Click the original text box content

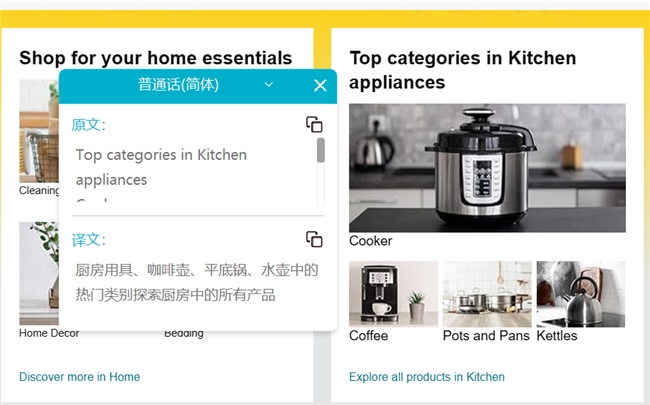click(194, 172)
